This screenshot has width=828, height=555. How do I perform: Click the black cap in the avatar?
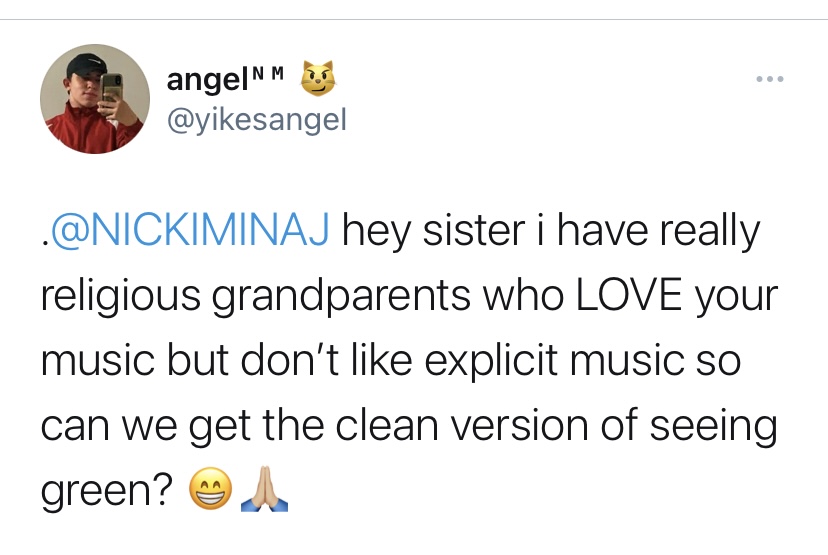tap(87, 64)
